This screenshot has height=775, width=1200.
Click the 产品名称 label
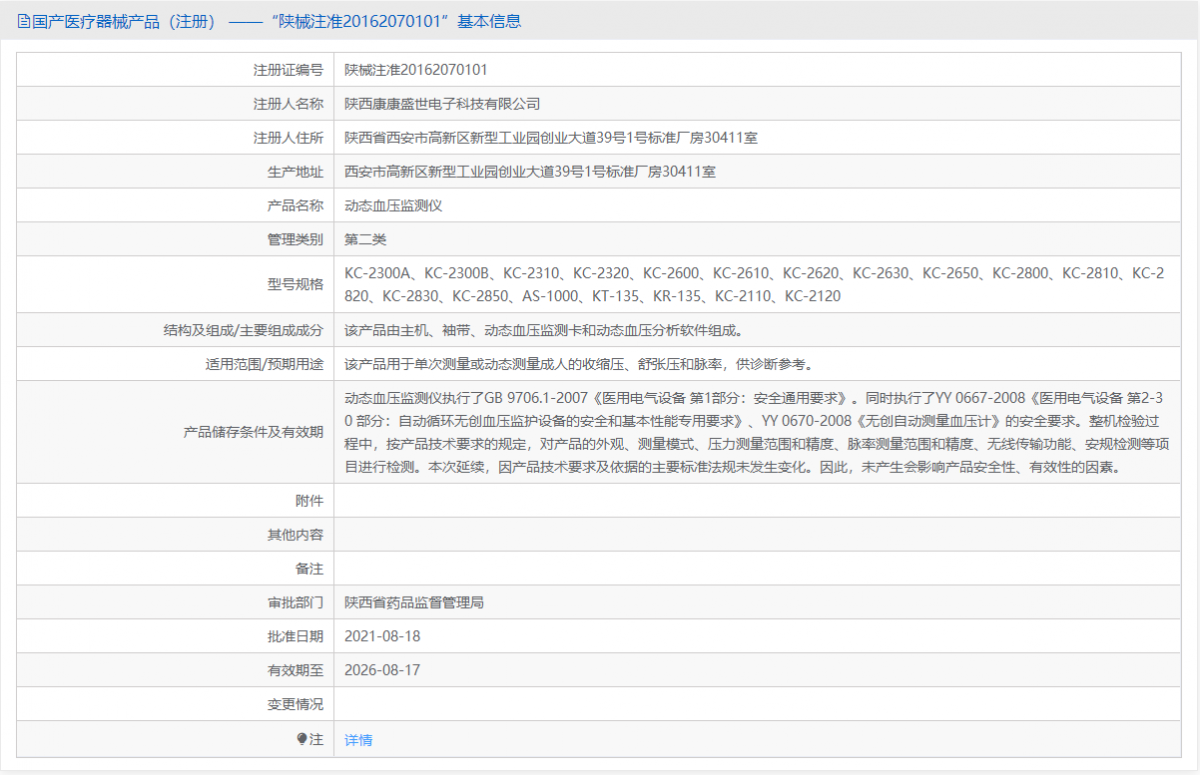[x=295, y=206]
